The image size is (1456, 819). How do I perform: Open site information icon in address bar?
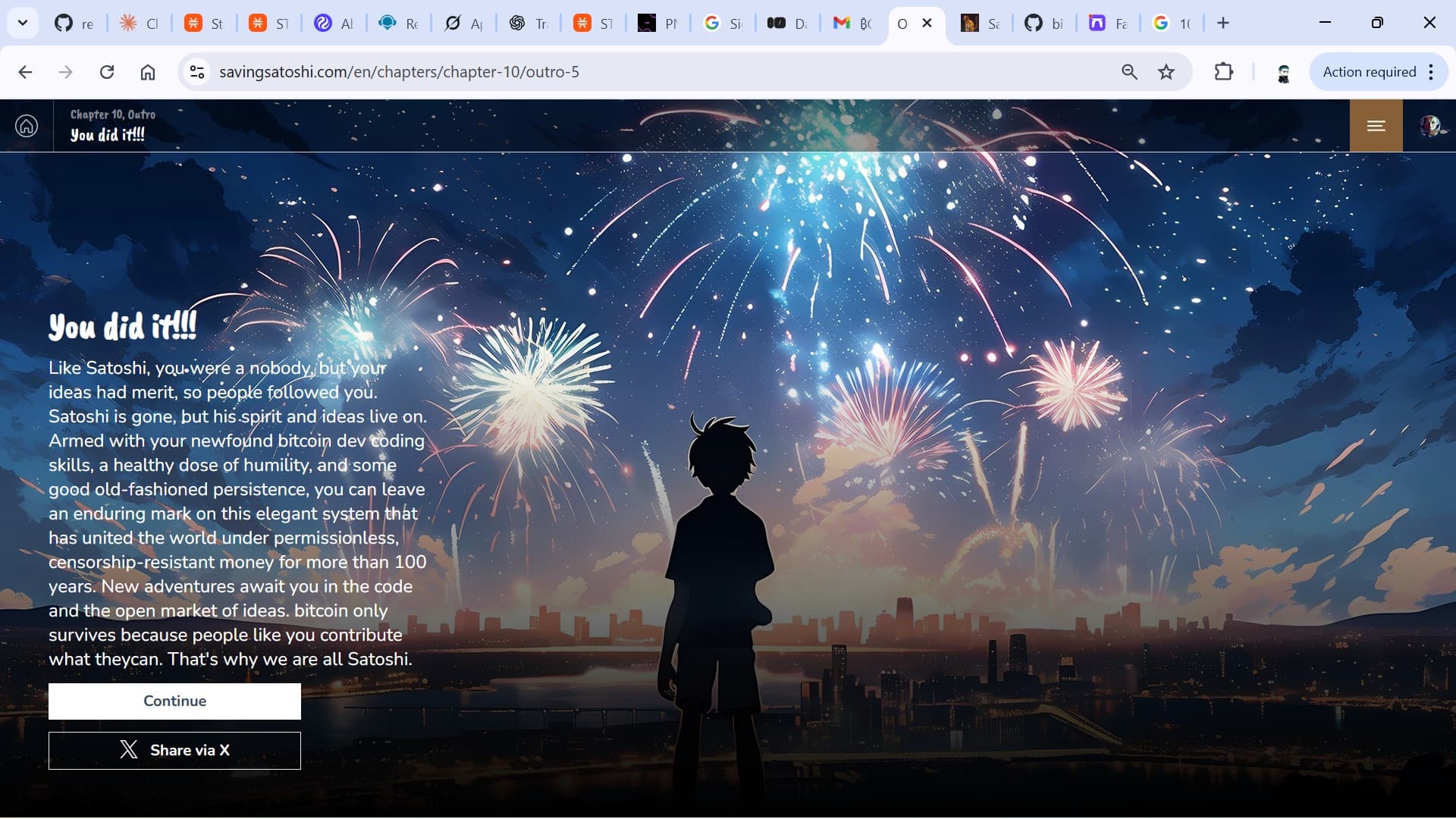click(x=197, y=72)
